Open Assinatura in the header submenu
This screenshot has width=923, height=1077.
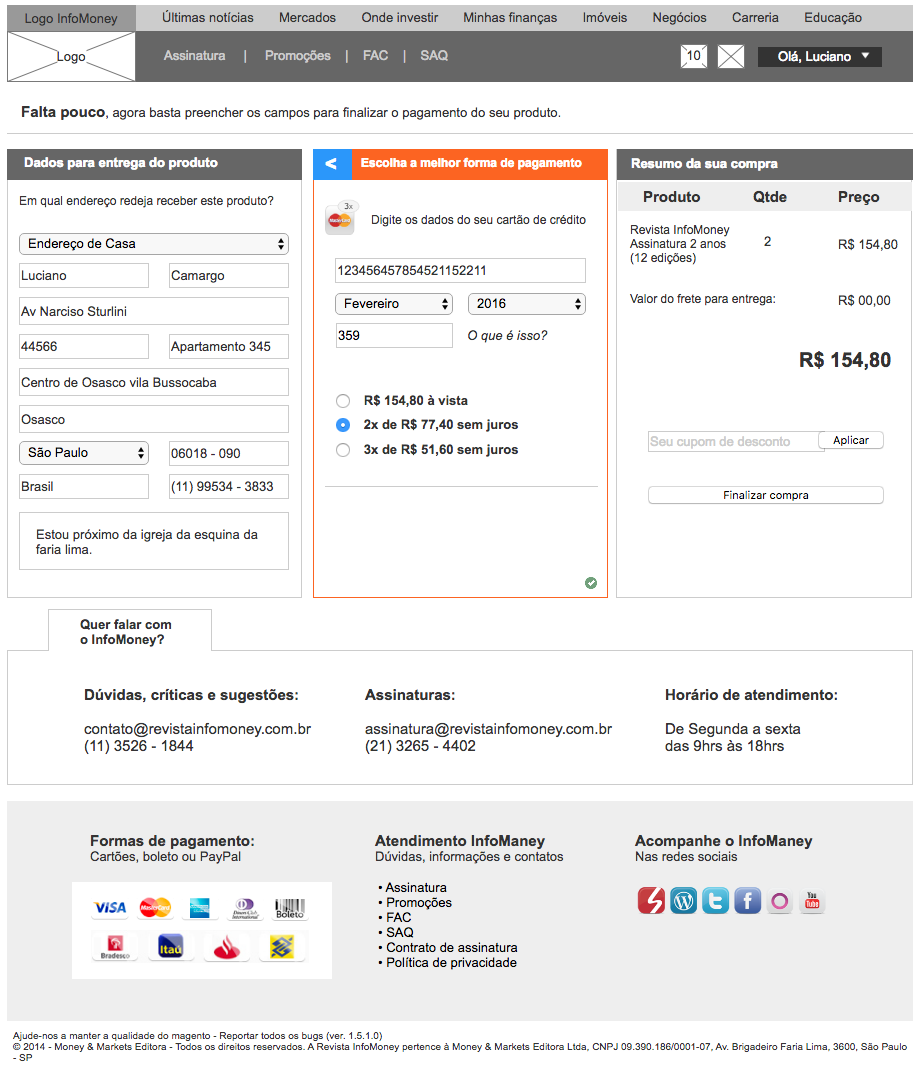point(194,56)
